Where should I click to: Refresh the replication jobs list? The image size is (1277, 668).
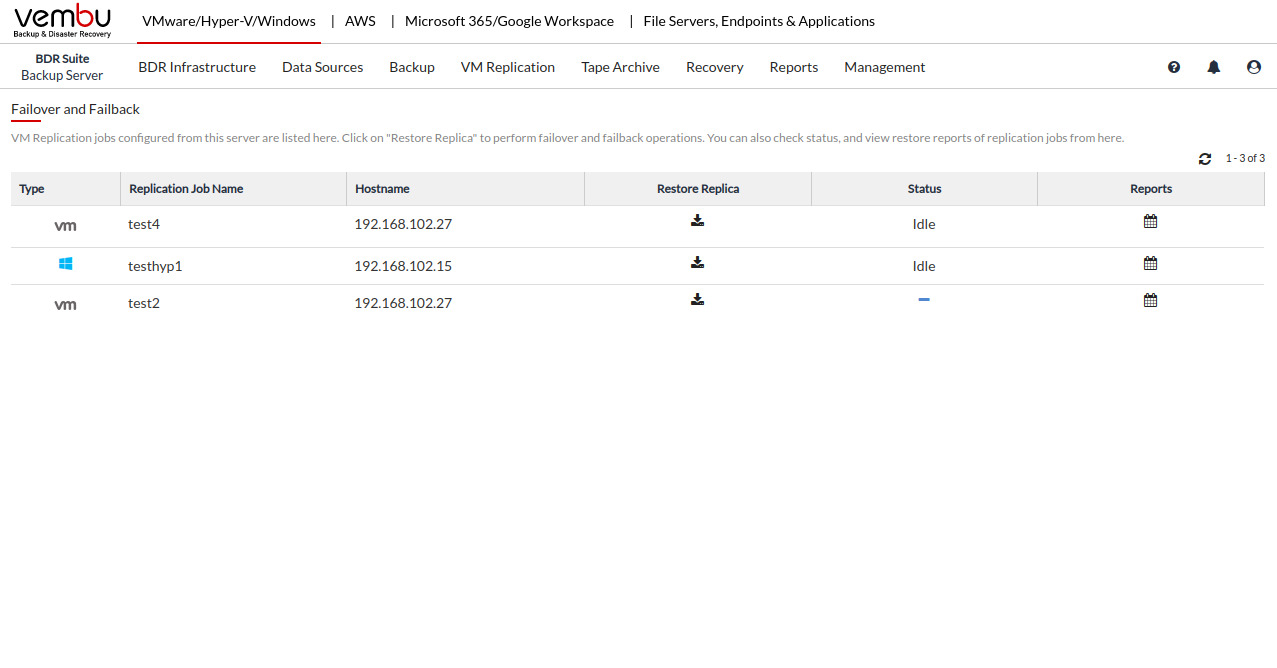[1205, 159]
